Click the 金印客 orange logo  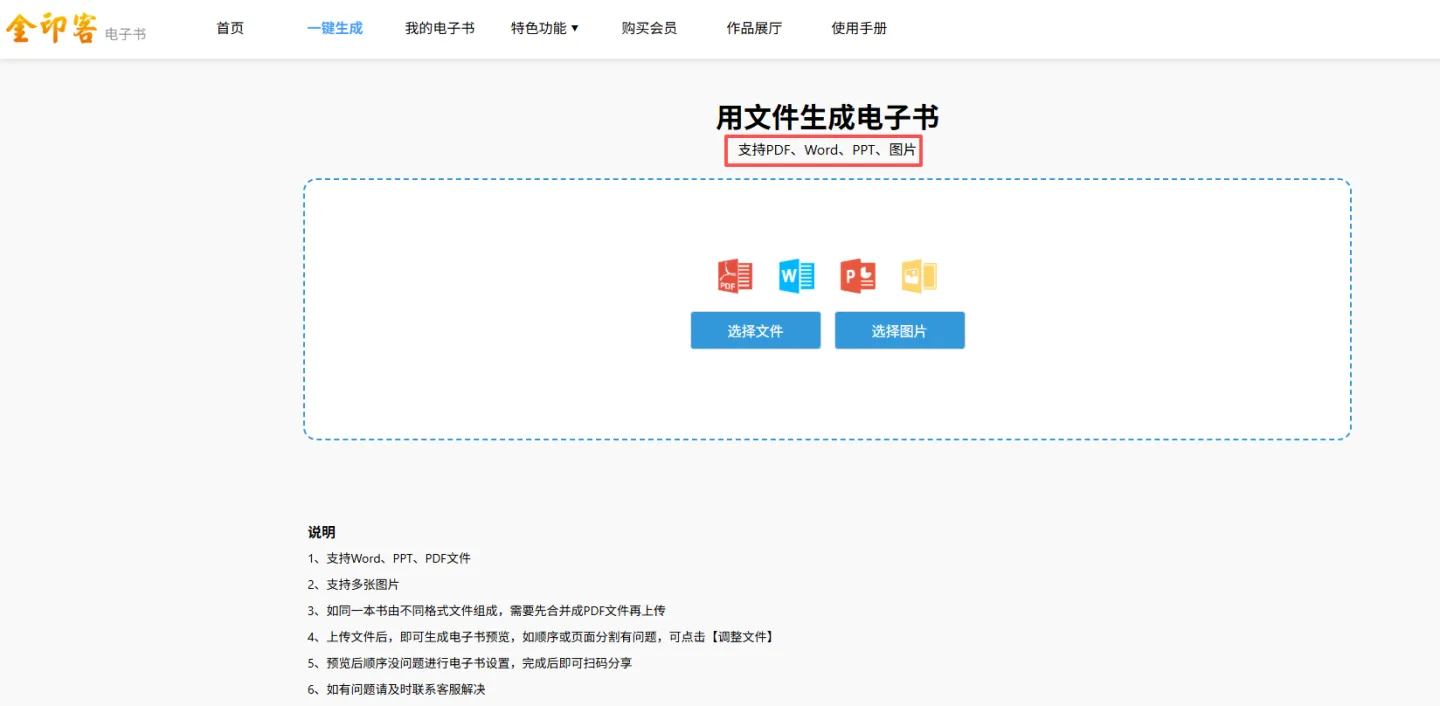point(52,28)
